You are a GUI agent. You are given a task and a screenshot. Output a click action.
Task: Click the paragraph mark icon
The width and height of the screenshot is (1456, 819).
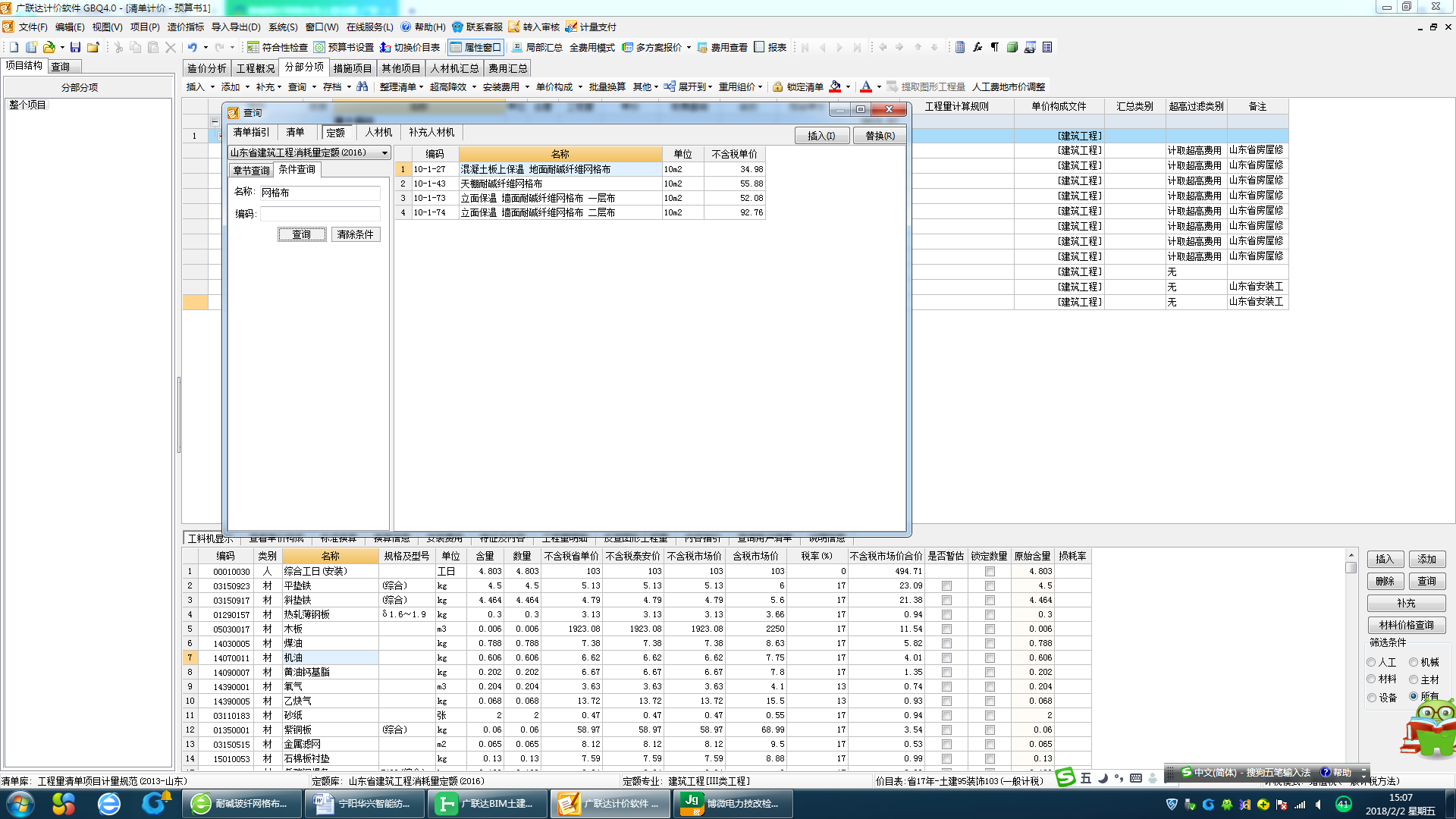click(995, 47)
